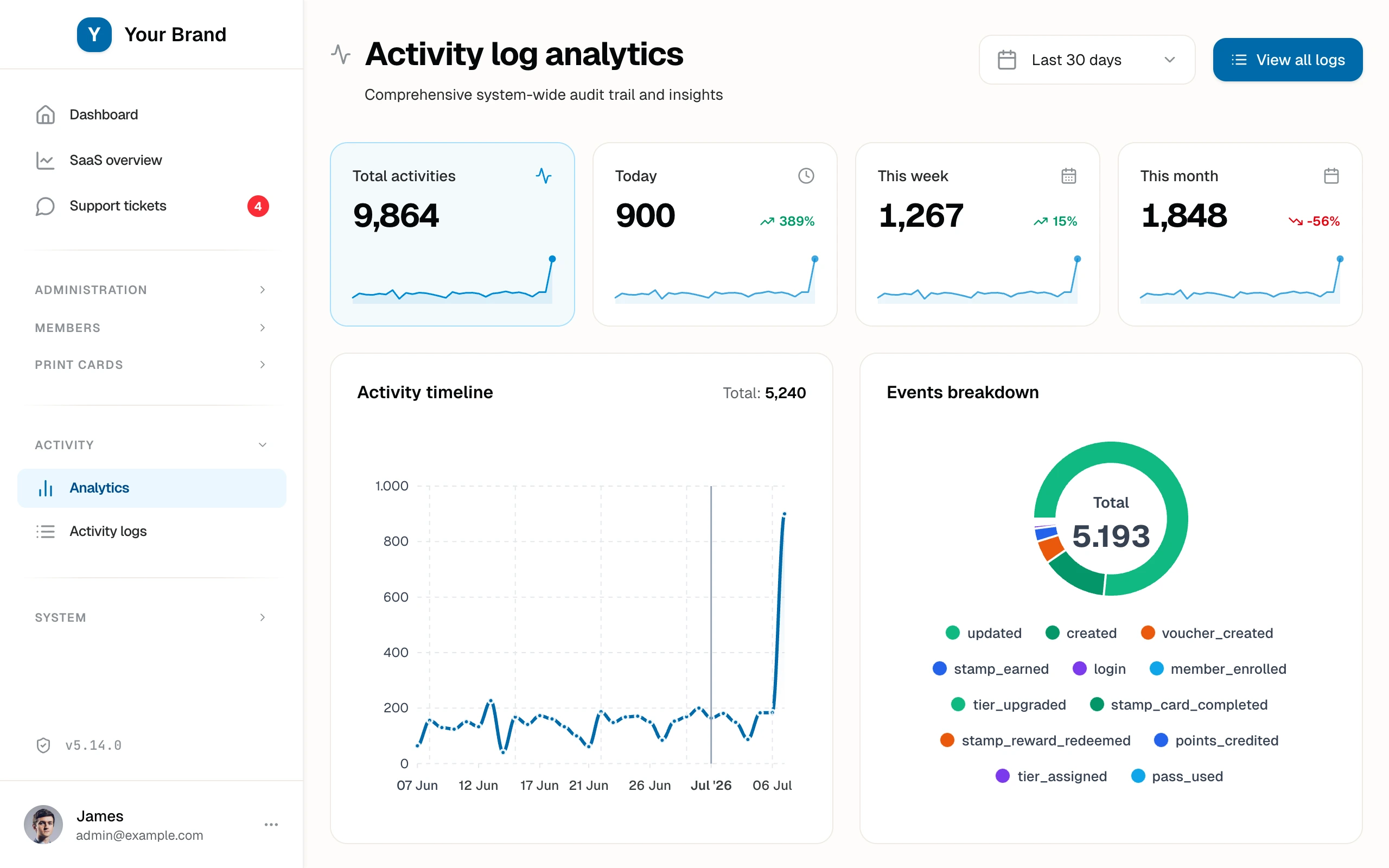Image resolution: width=1389 pixels, height=868 pixels.
Task: Open the Last 30 days dropdown
Action: click(x=1087, y=60)
